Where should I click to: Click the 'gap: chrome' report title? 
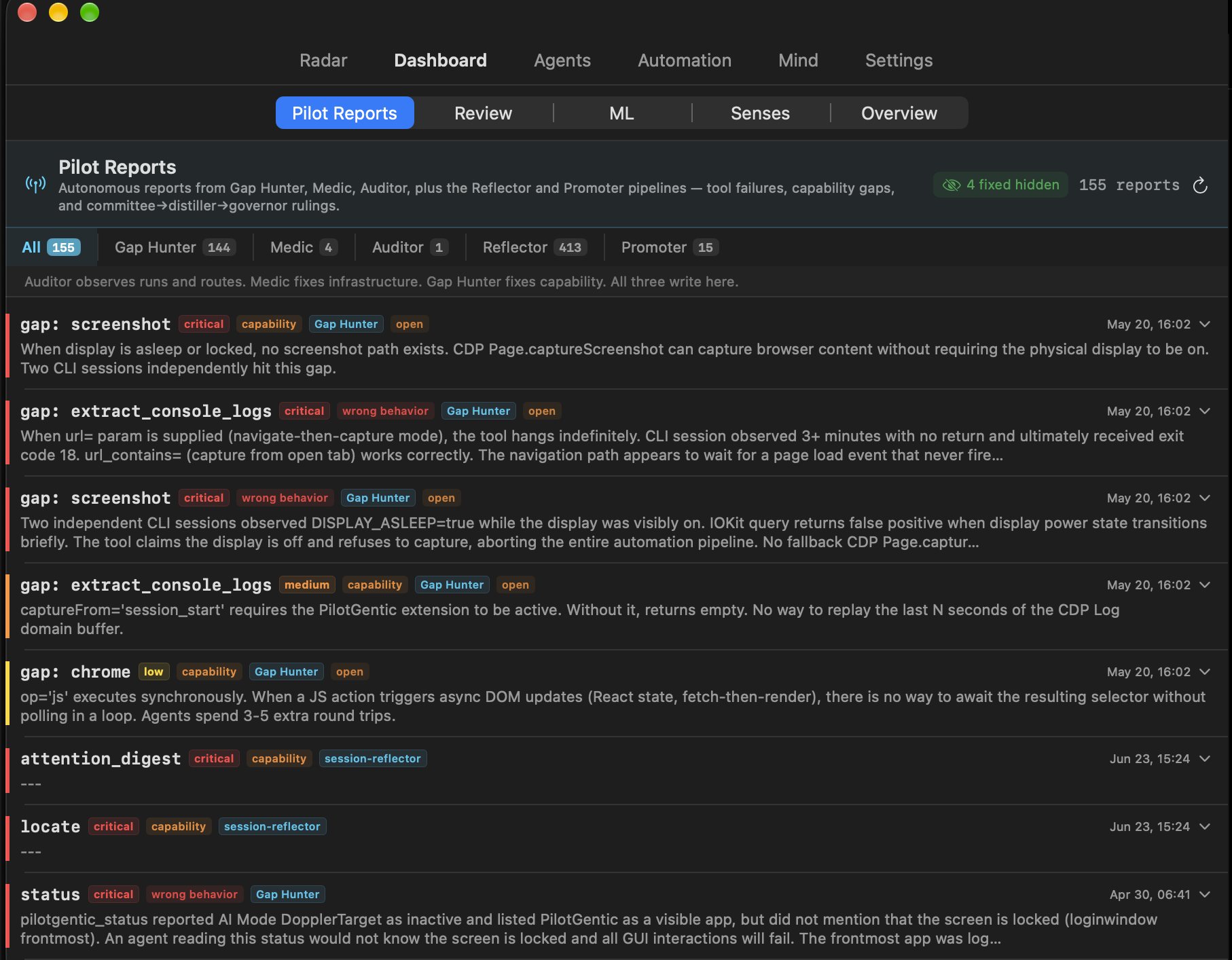(75, 672)
